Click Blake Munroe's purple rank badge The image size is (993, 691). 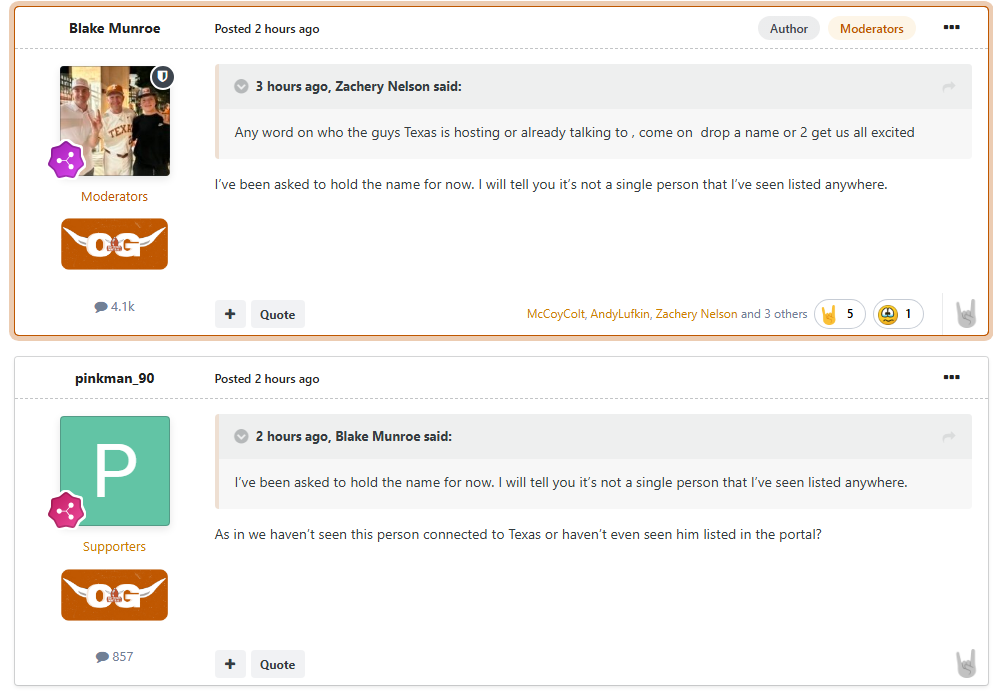[x=66, y=160]
